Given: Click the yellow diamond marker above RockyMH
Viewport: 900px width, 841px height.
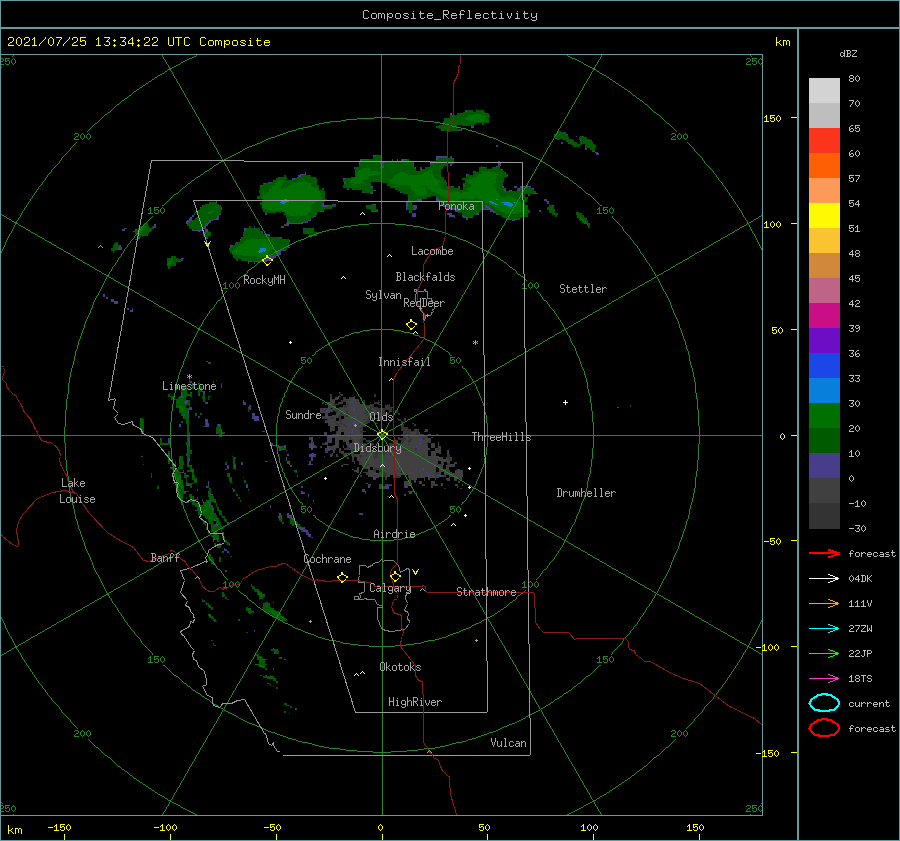Looking at the screenshot, I should click(x=267, y=261).
